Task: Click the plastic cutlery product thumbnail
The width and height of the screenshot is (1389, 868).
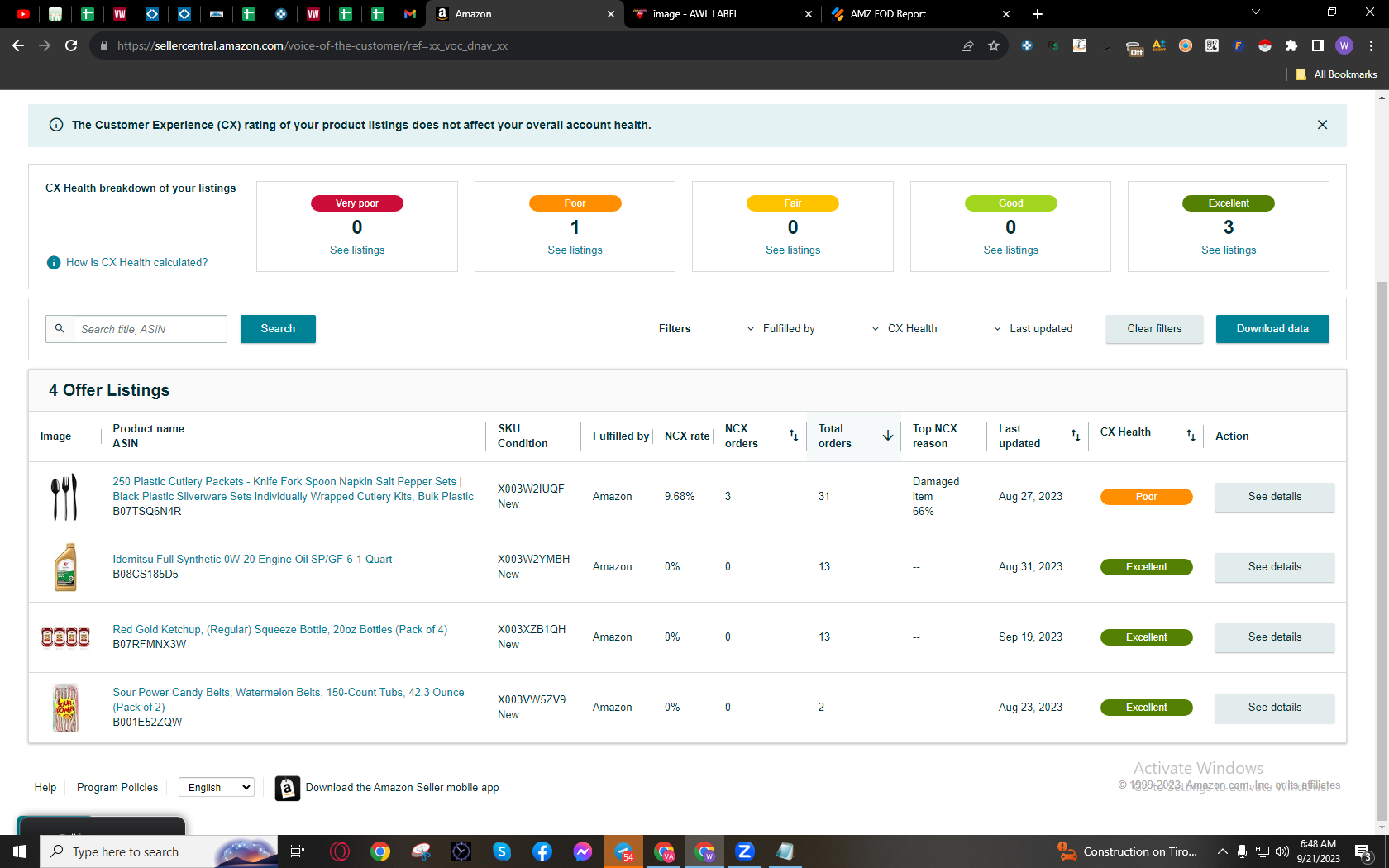Action: 65,497
